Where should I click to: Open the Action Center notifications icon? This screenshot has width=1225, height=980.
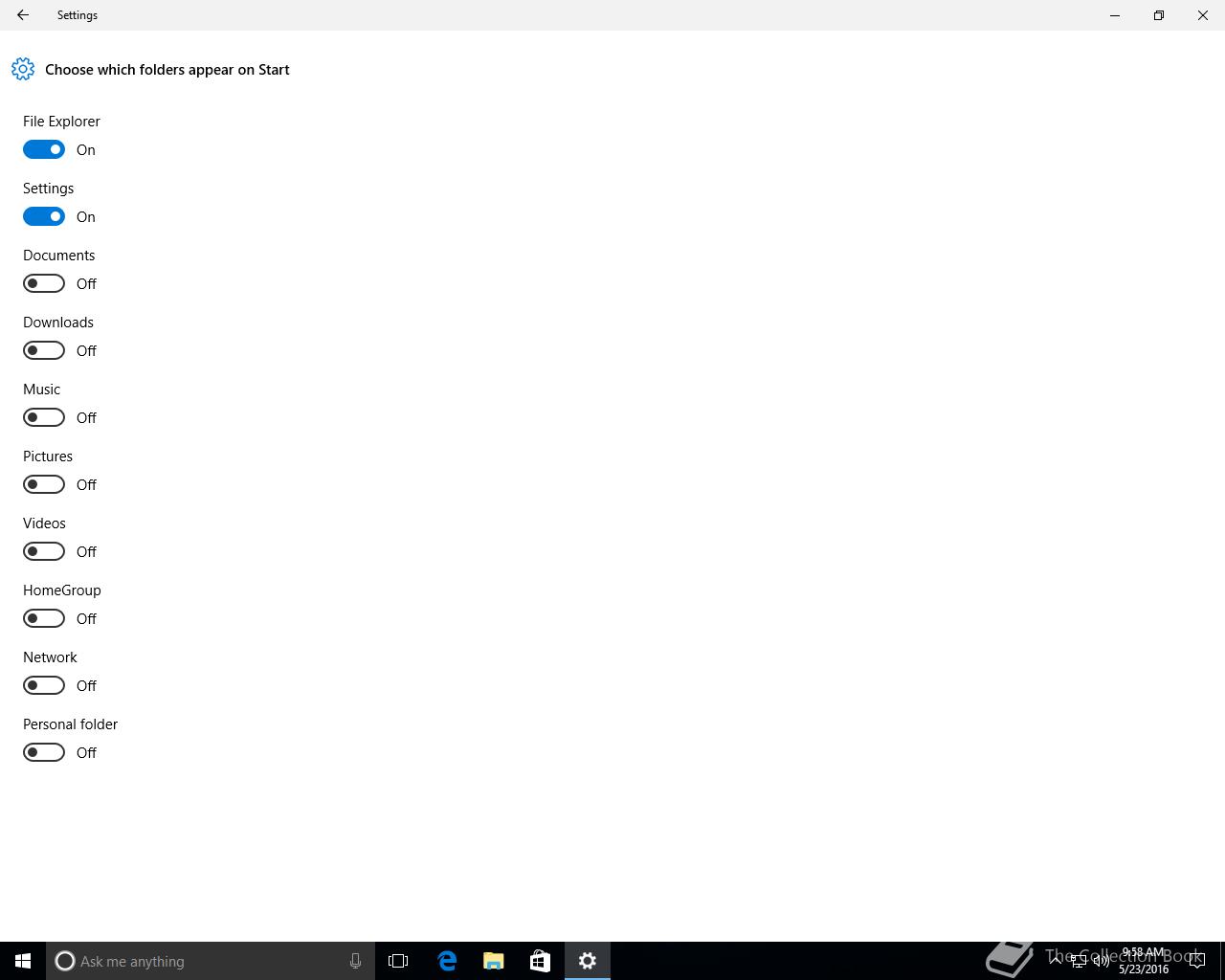point(1196,961)
